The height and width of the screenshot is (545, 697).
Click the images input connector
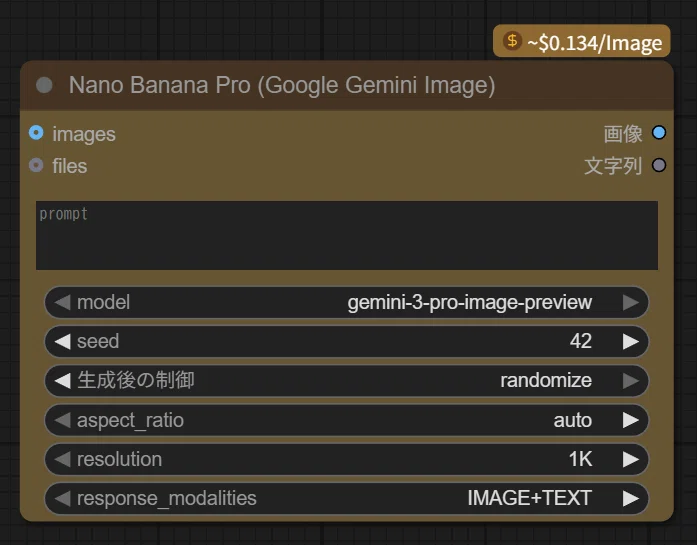click(x=36, y=133)
